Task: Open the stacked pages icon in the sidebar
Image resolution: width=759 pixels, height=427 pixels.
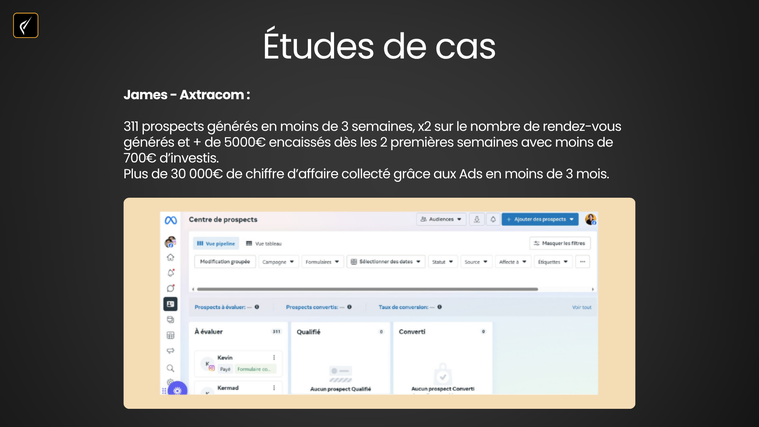Action: tap(170, 320)
